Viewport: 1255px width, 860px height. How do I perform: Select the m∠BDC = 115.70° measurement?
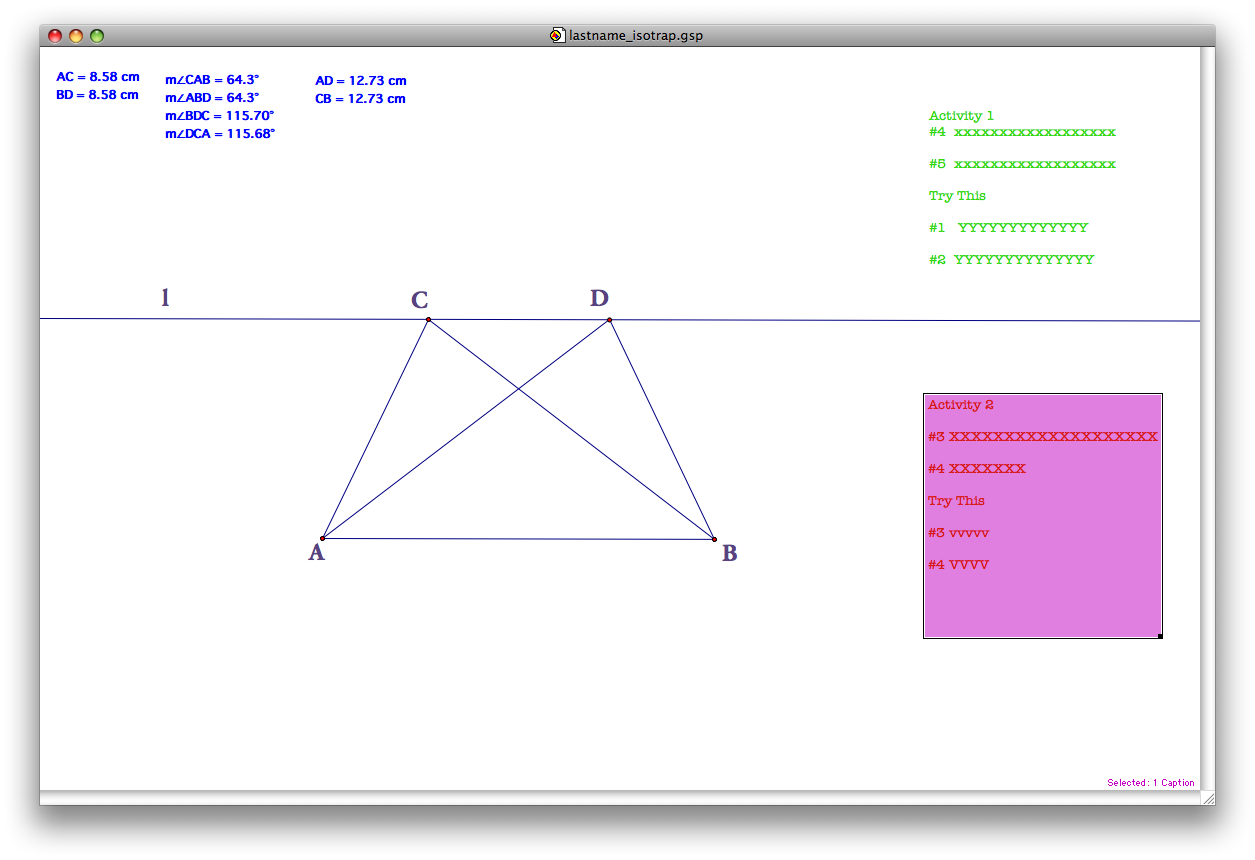tap(216, 115)
